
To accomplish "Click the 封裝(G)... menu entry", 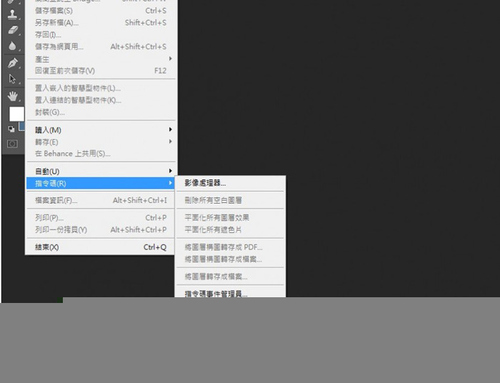I will click(101, 112).
